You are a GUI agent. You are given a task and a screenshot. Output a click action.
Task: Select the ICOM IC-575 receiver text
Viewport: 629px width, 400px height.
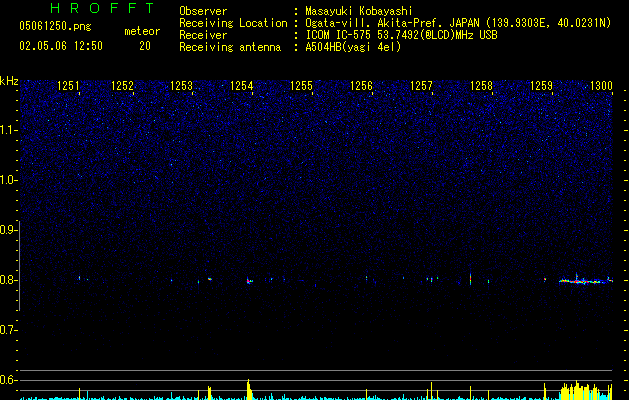tap(401, 35)
